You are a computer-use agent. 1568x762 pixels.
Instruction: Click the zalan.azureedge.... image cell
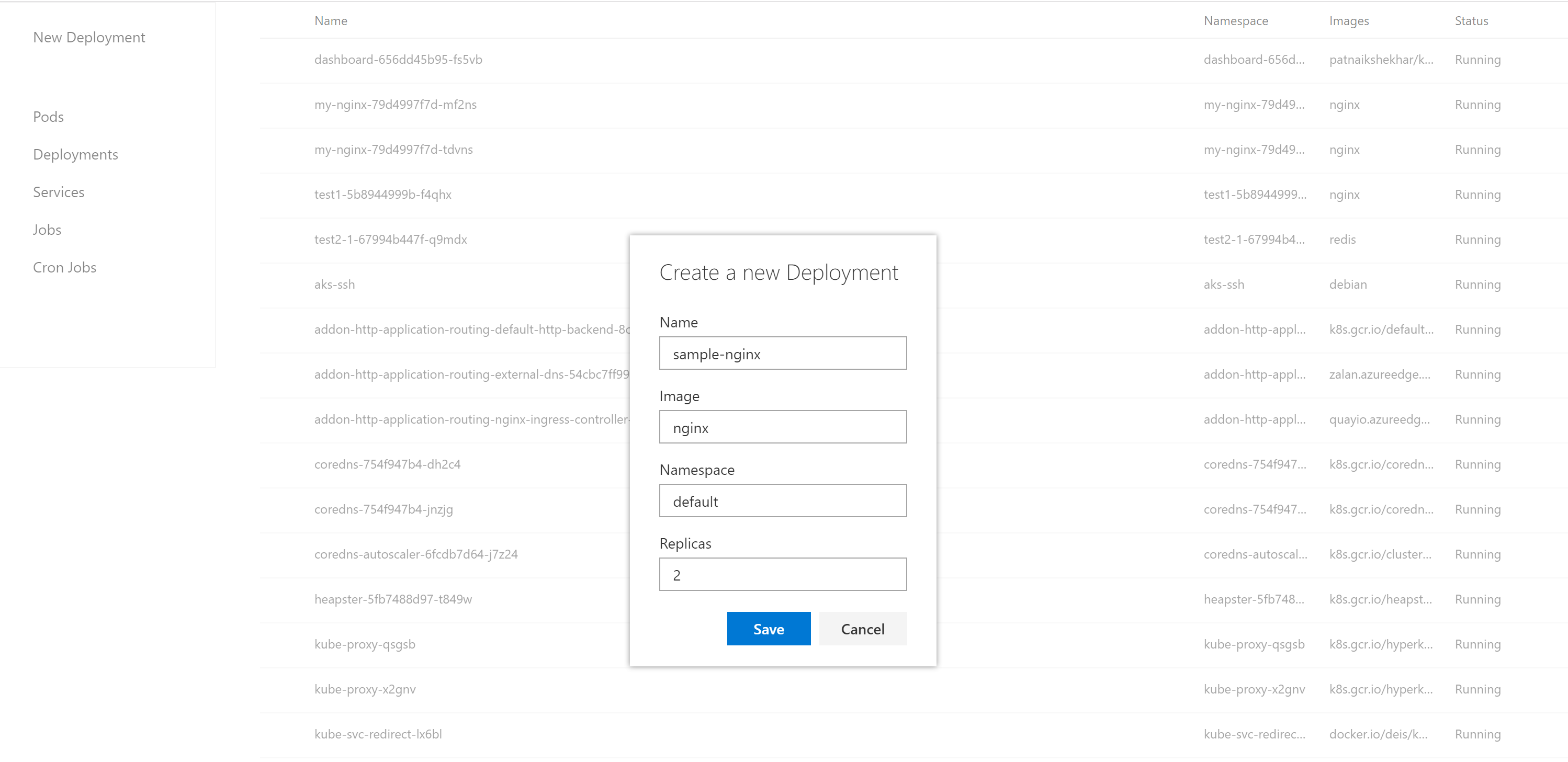(x=1379, y=374)
